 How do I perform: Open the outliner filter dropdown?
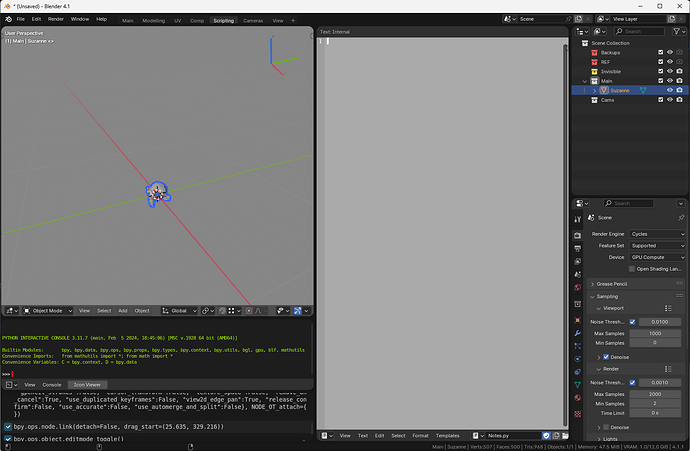pos(679,31)
